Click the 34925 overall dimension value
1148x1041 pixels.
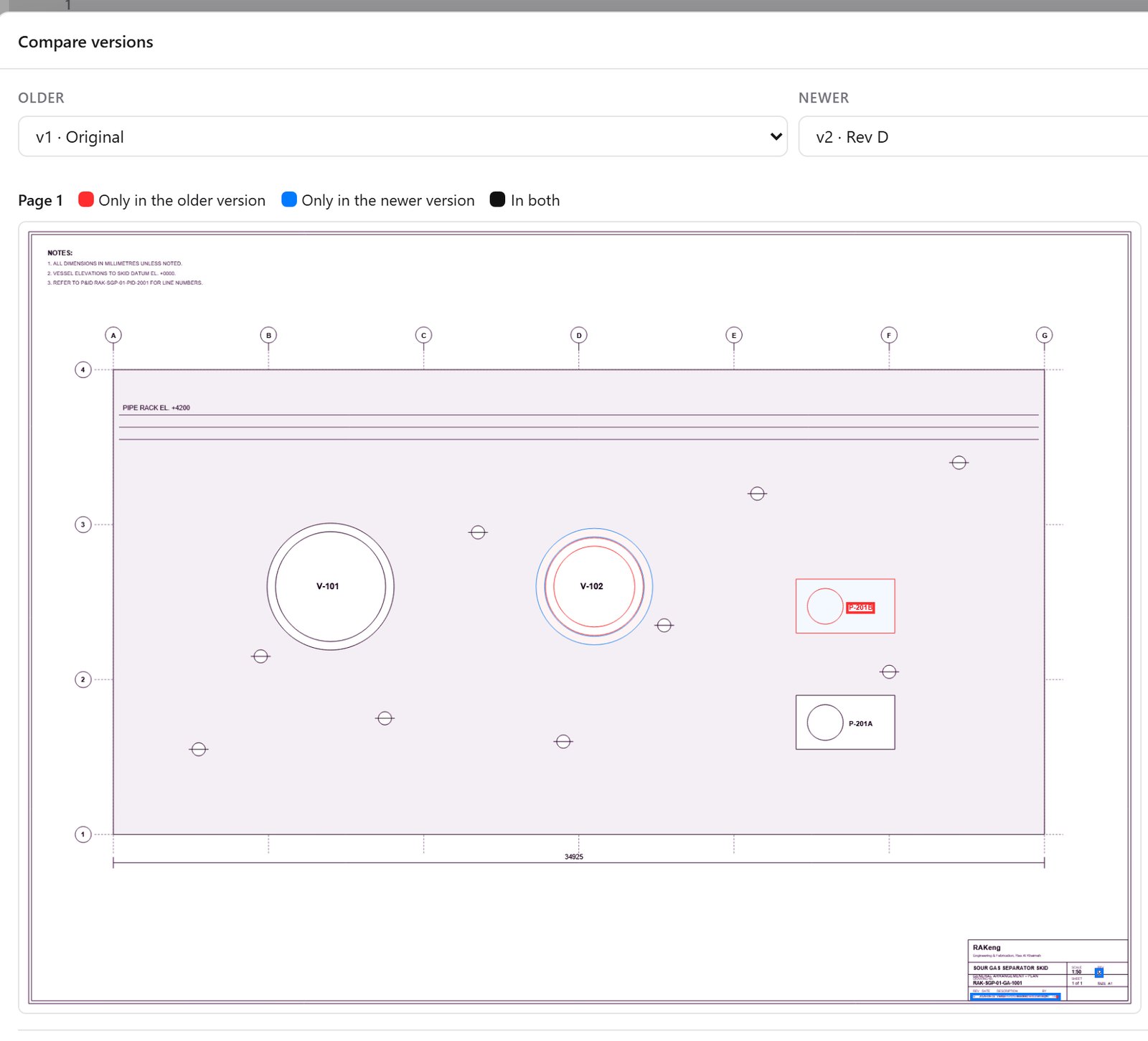point(574,857)
